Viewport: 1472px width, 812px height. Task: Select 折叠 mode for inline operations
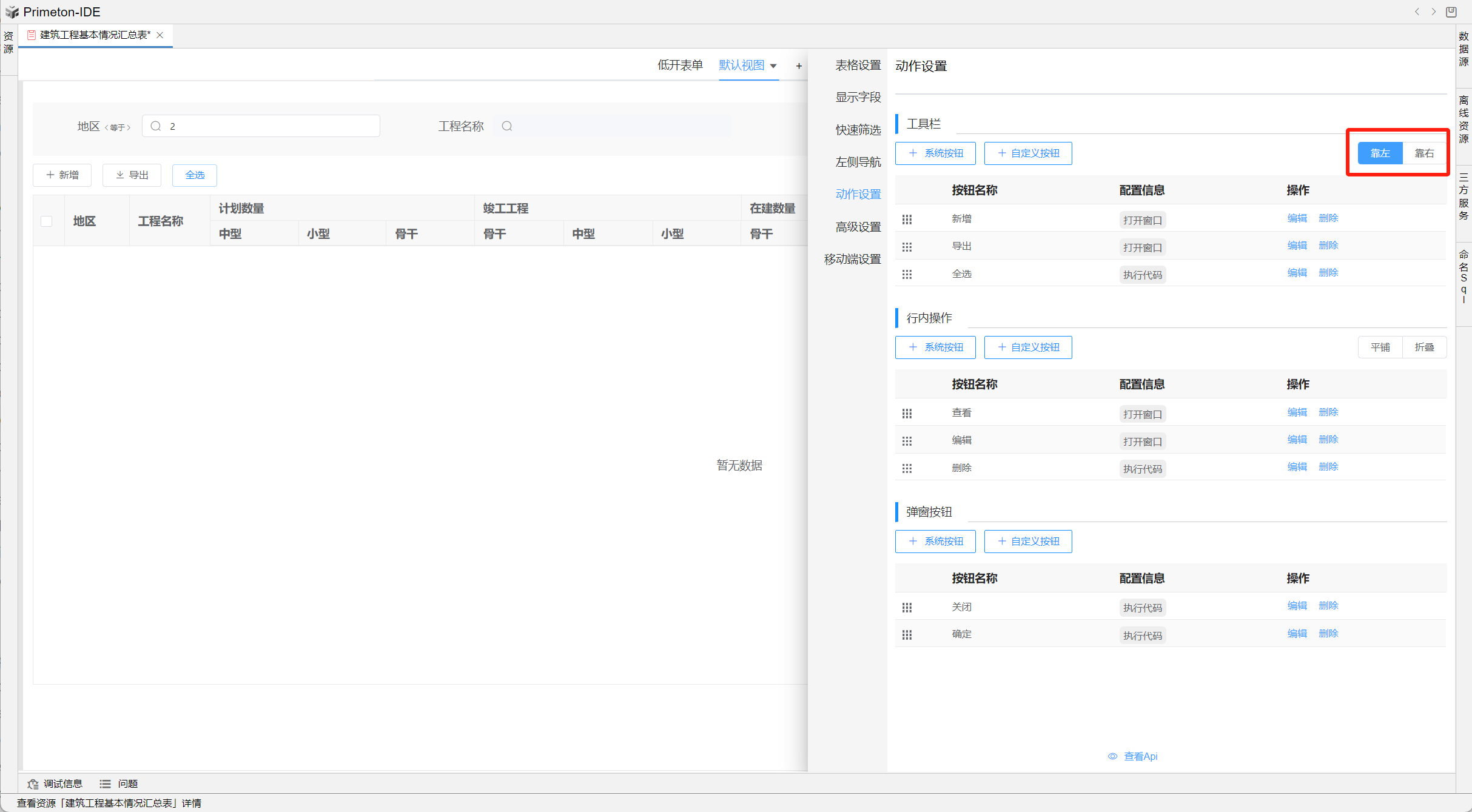pyautogui.click(x=1423, y=347)
